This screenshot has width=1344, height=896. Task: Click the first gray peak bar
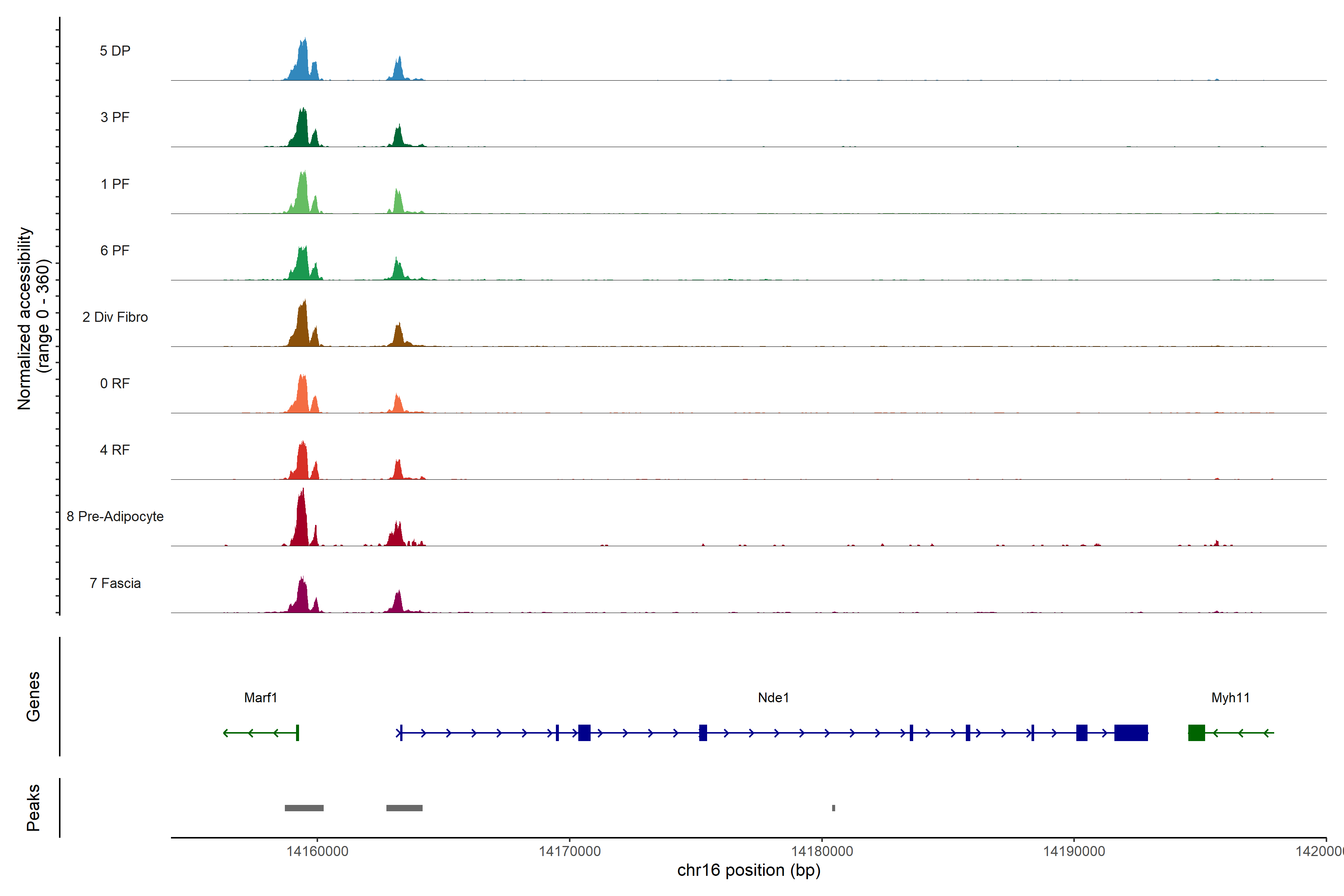click(304, 808)
